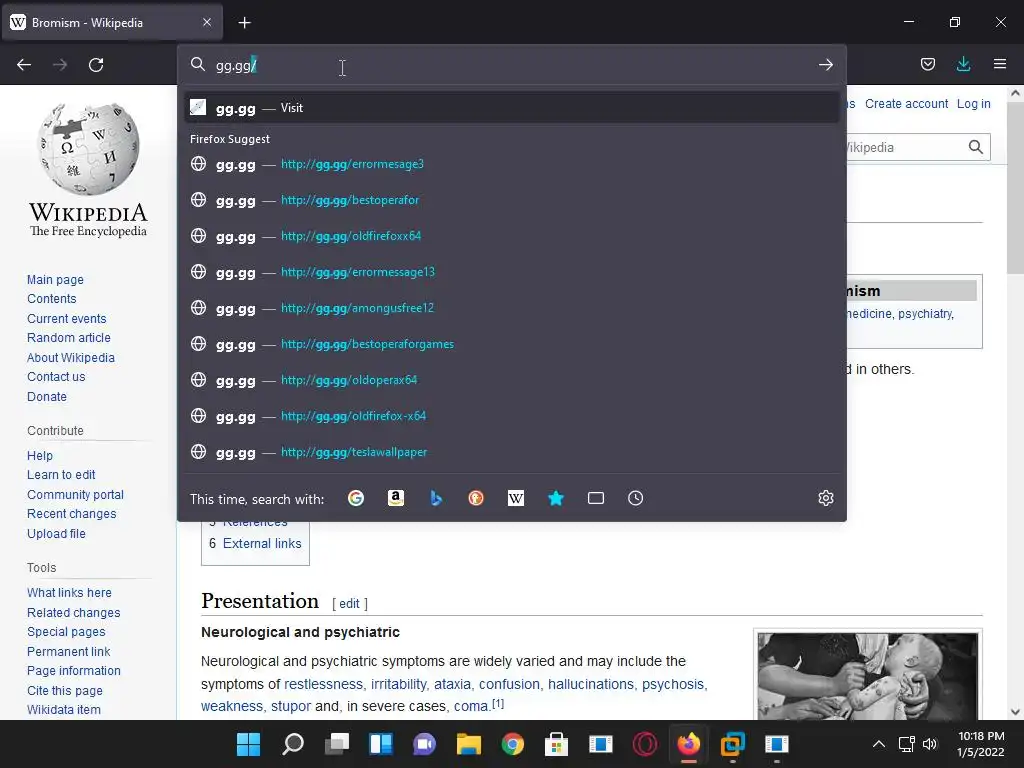Viewport: 1024px width, 768px height.
Task: Click the Wikipedia search box
Action: [x=904, y=147]
